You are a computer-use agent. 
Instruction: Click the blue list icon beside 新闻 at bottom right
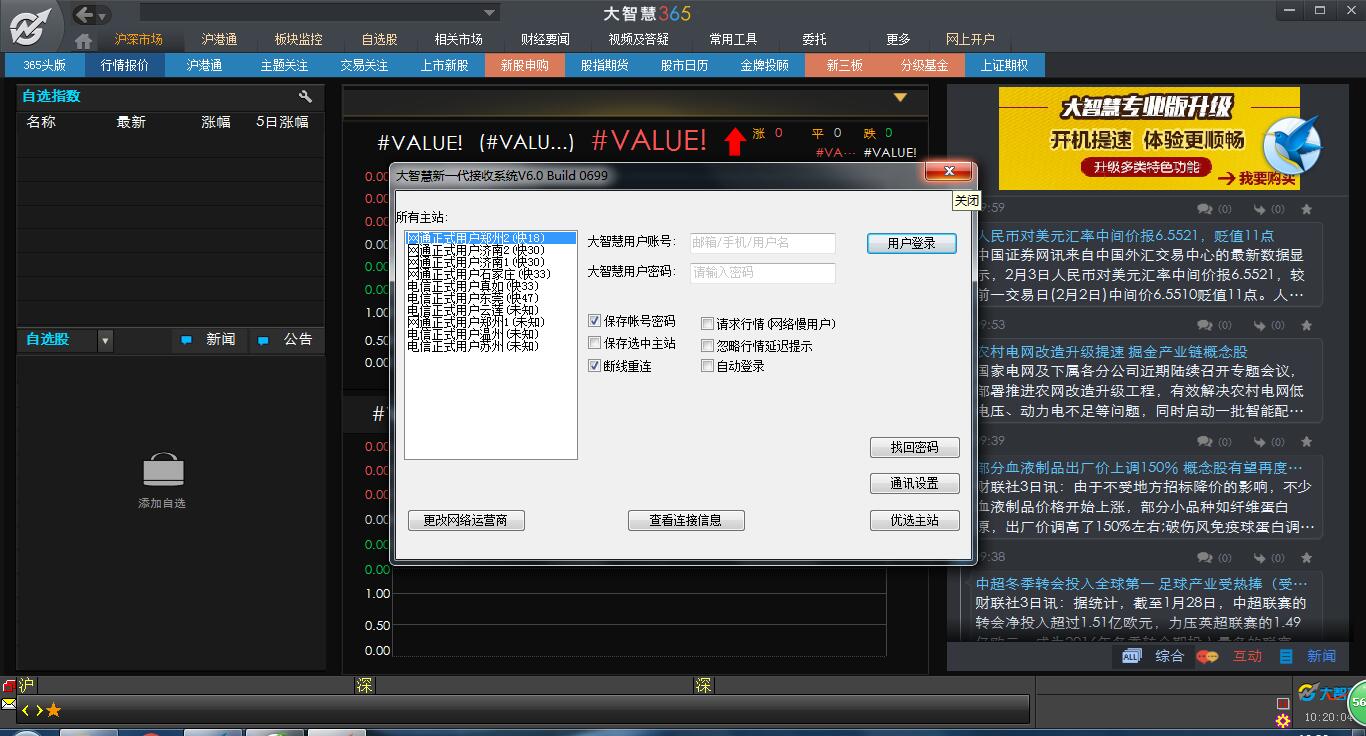pos(1286,656)
